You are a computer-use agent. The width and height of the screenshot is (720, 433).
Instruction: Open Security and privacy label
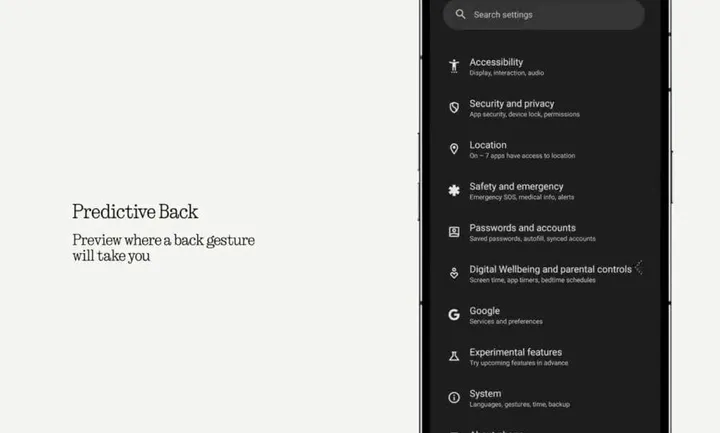pos(511,104)
